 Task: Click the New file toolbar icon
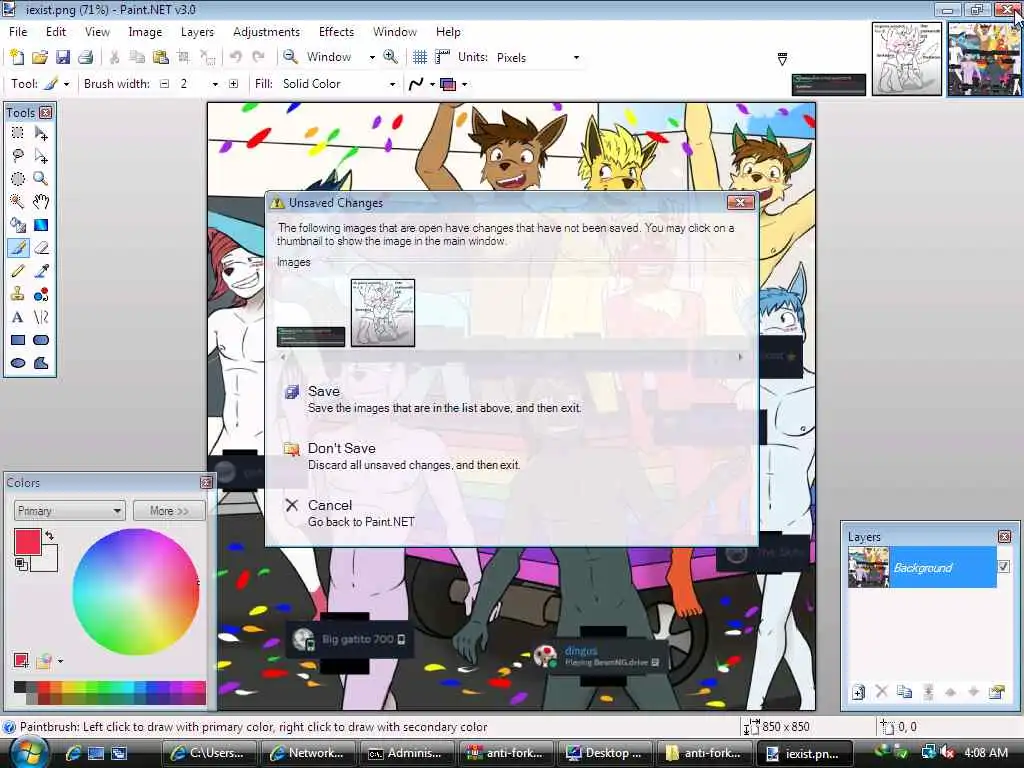pos(16,57)
